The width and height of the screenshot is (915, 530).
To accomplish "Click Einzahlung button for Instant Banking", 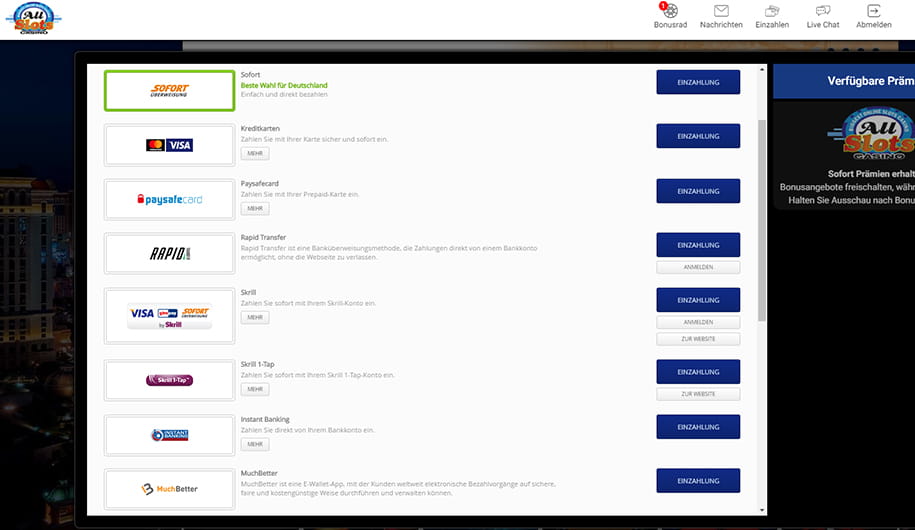I will [698, 427].
